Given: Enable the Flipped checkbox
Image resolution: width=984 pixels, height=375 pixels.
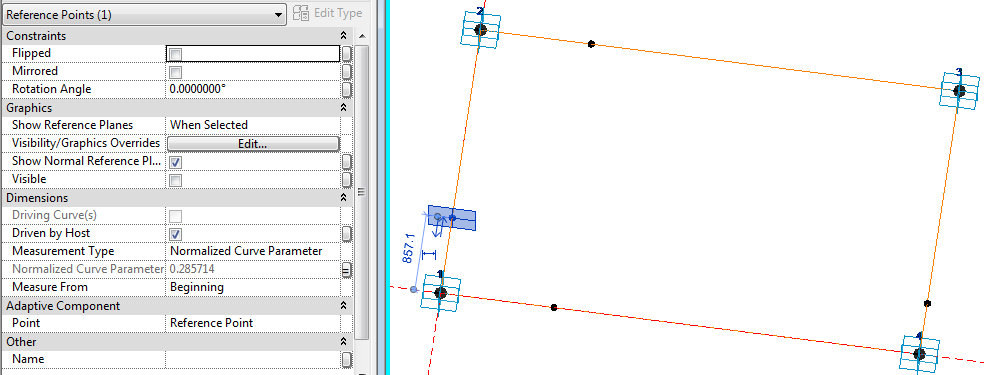Looking at the screenshot, I should 176,54.
